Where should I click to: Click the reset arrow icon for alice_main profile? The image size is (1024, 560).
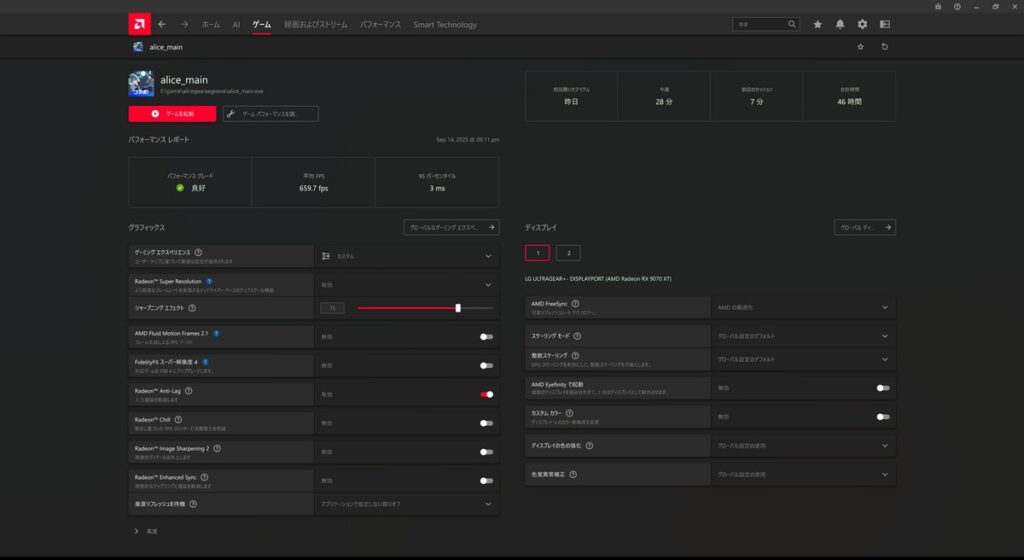click(884, 47)
